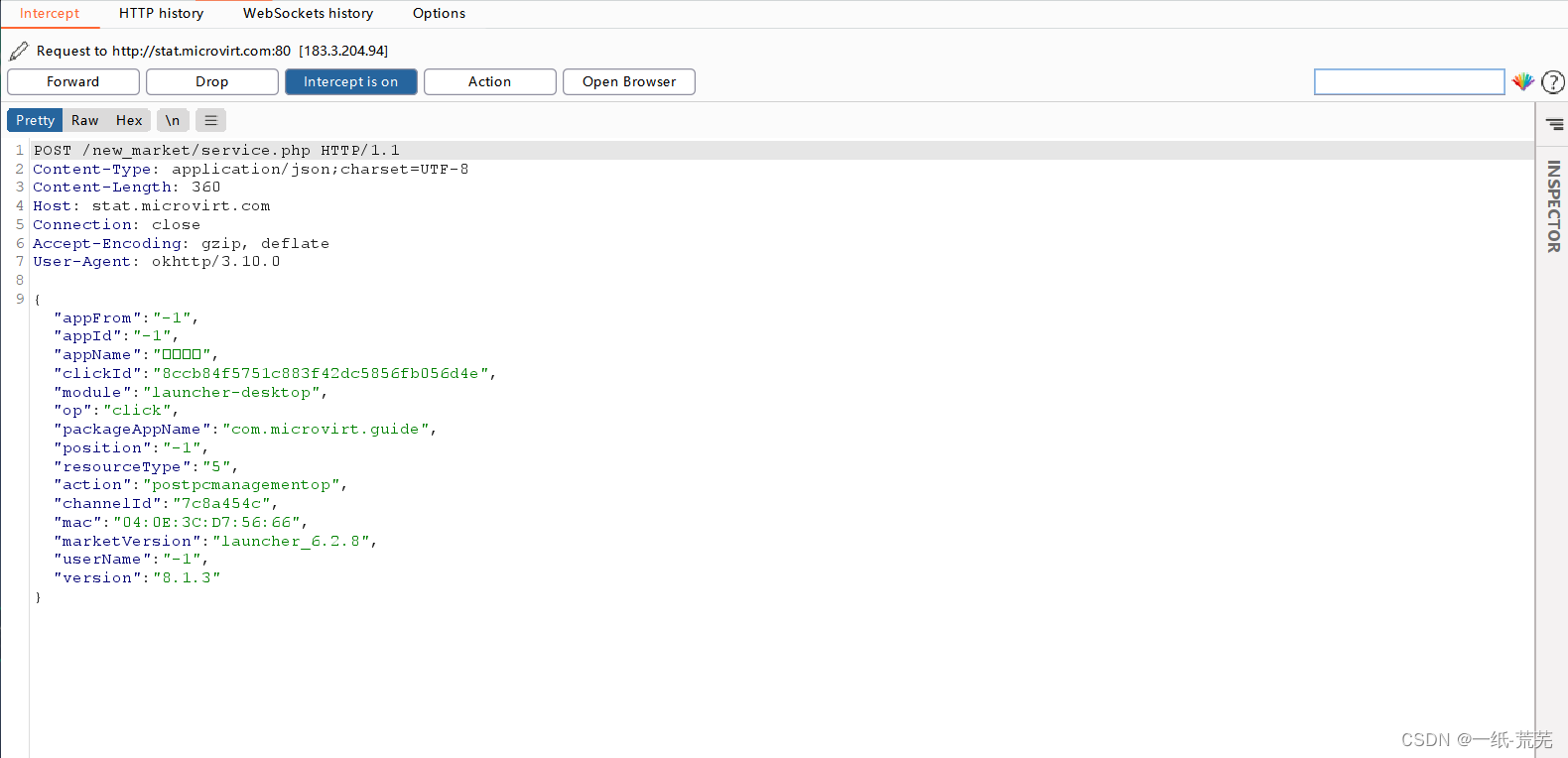Click the "appName" JSON field
The image size is (1568, 758).
136,355
